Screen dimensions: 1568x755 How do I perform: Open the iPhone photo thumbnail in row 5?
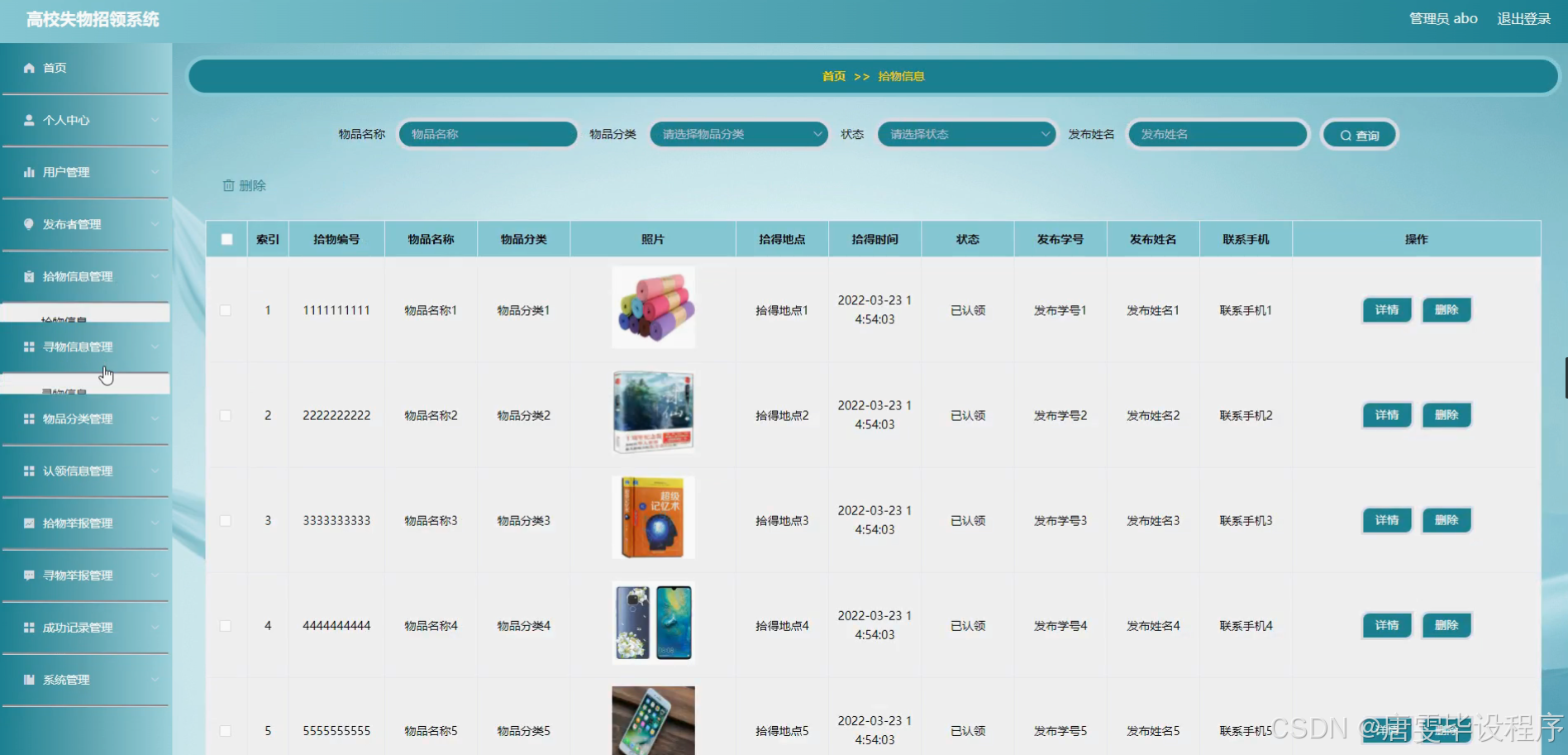click(x=653, y=720)
